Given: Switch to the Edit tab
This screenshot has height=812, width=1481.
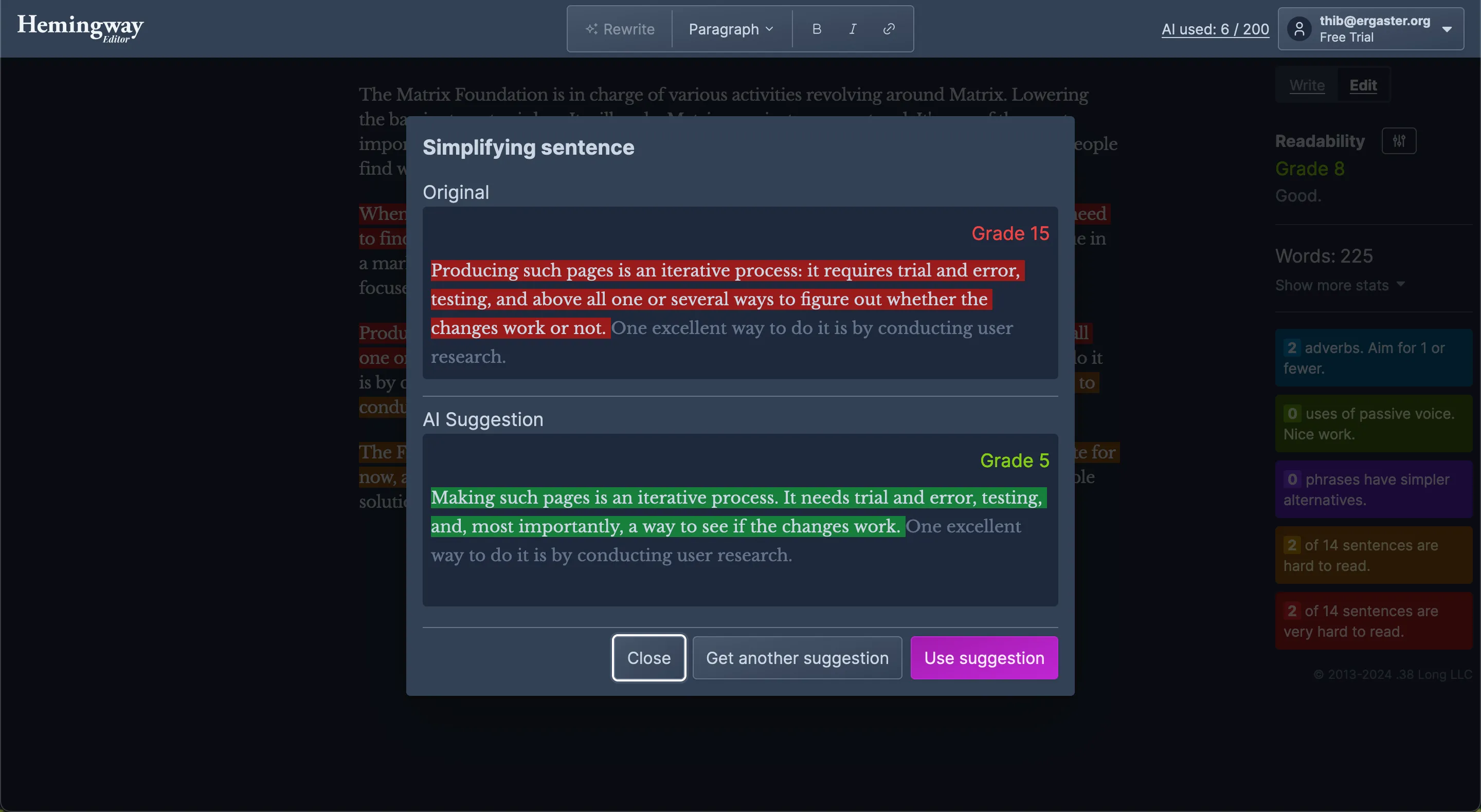Looking at the screenshot, I should (x=1363, y=85).
